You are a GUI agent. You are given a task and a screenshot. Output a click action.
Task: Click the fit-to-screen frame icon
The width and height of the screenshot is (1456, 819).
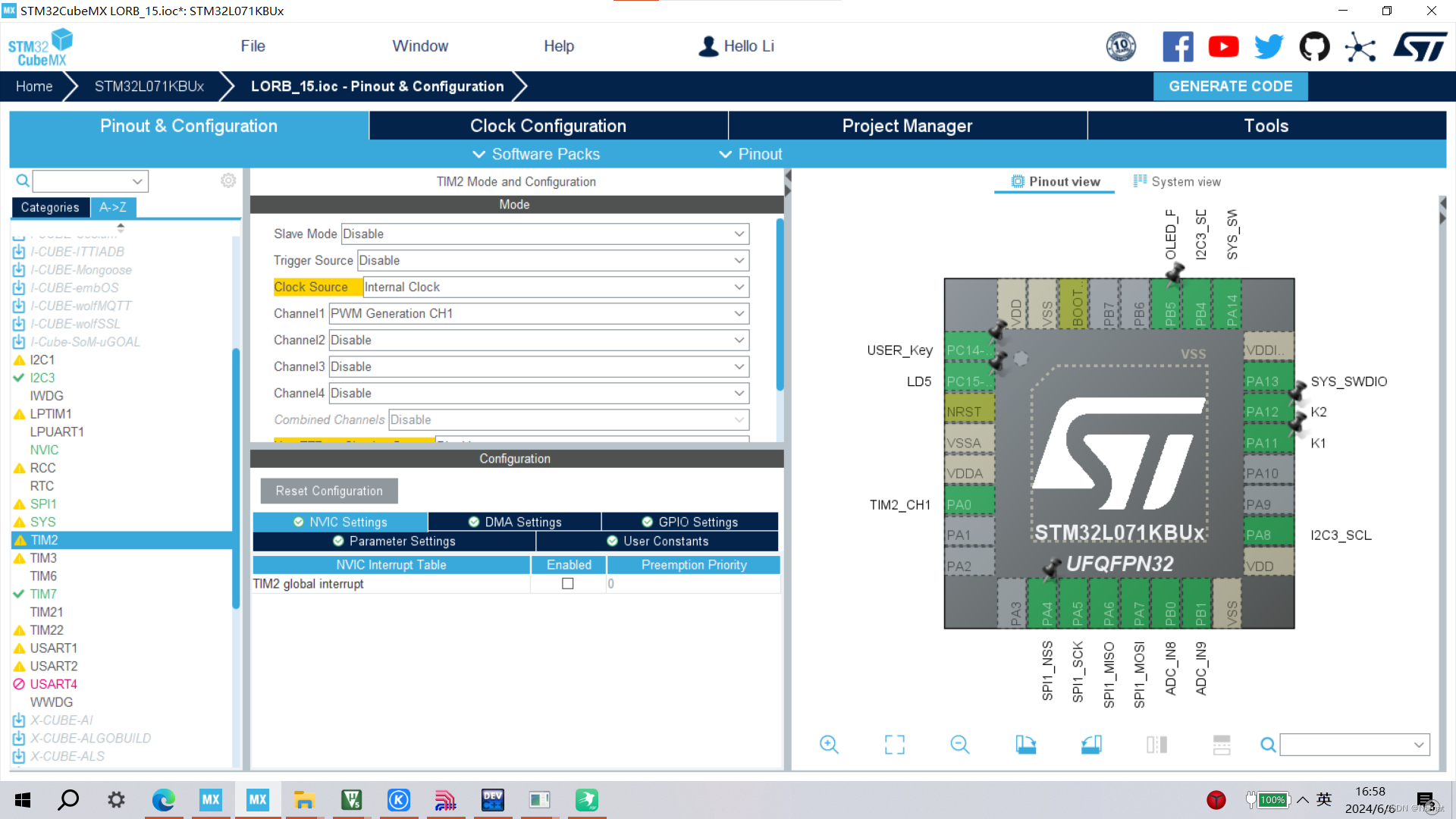pyautogui.click(x=893, y=744)
